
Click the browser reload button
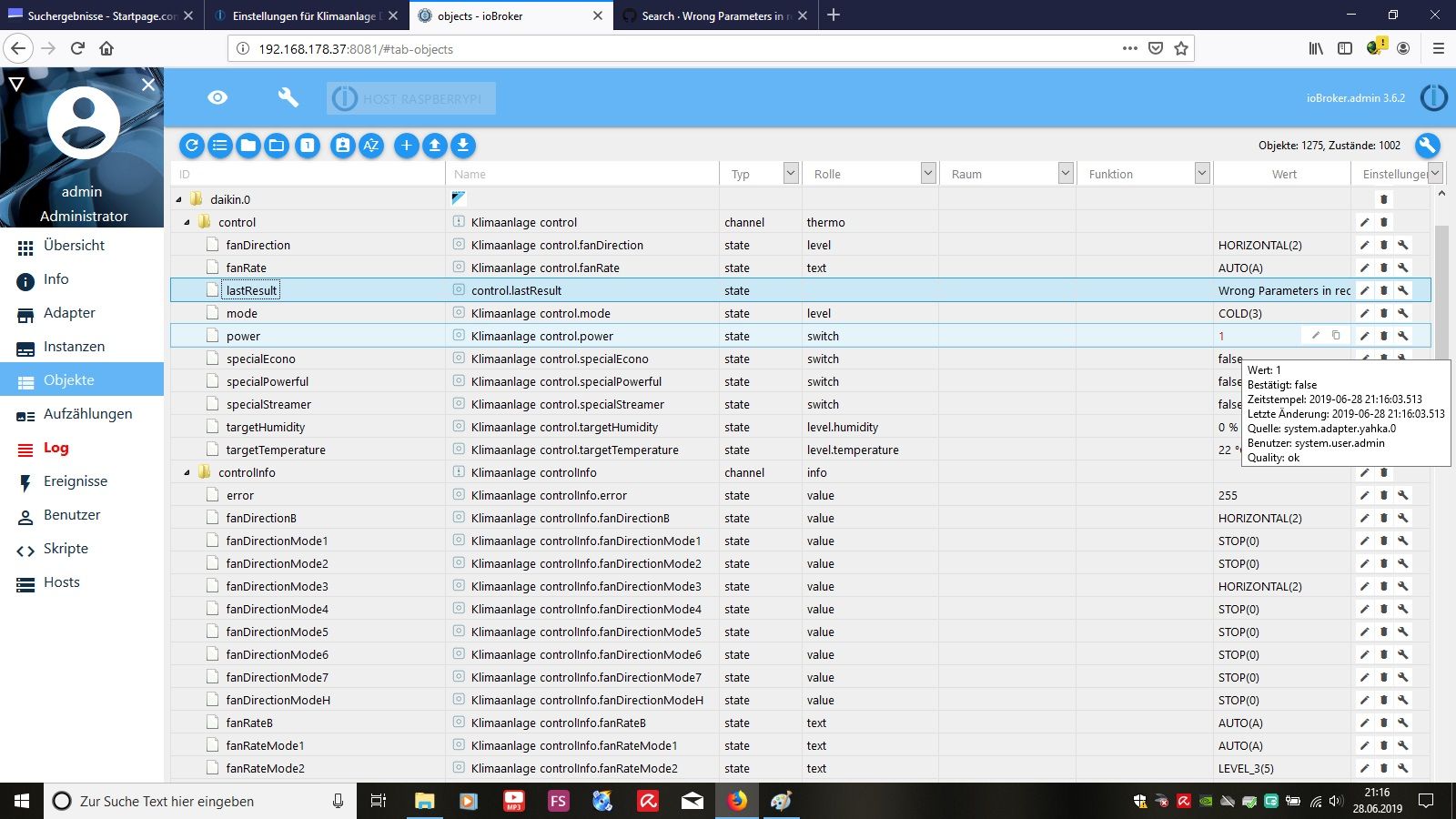coord(77,48)
